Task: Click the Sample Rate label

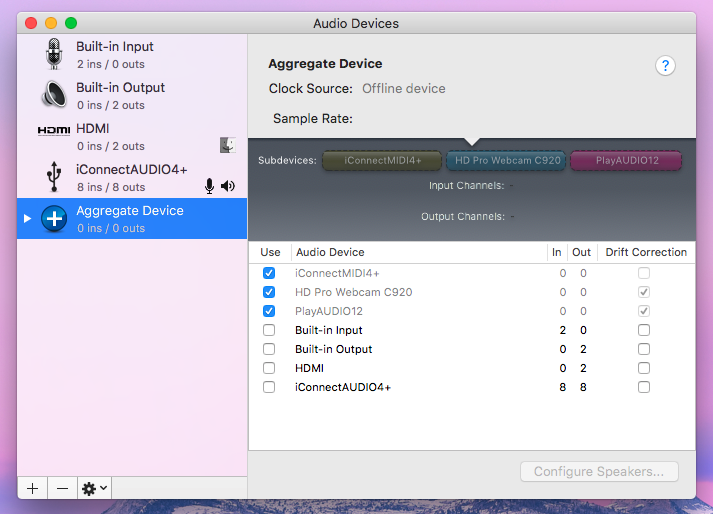Action: 313,119
